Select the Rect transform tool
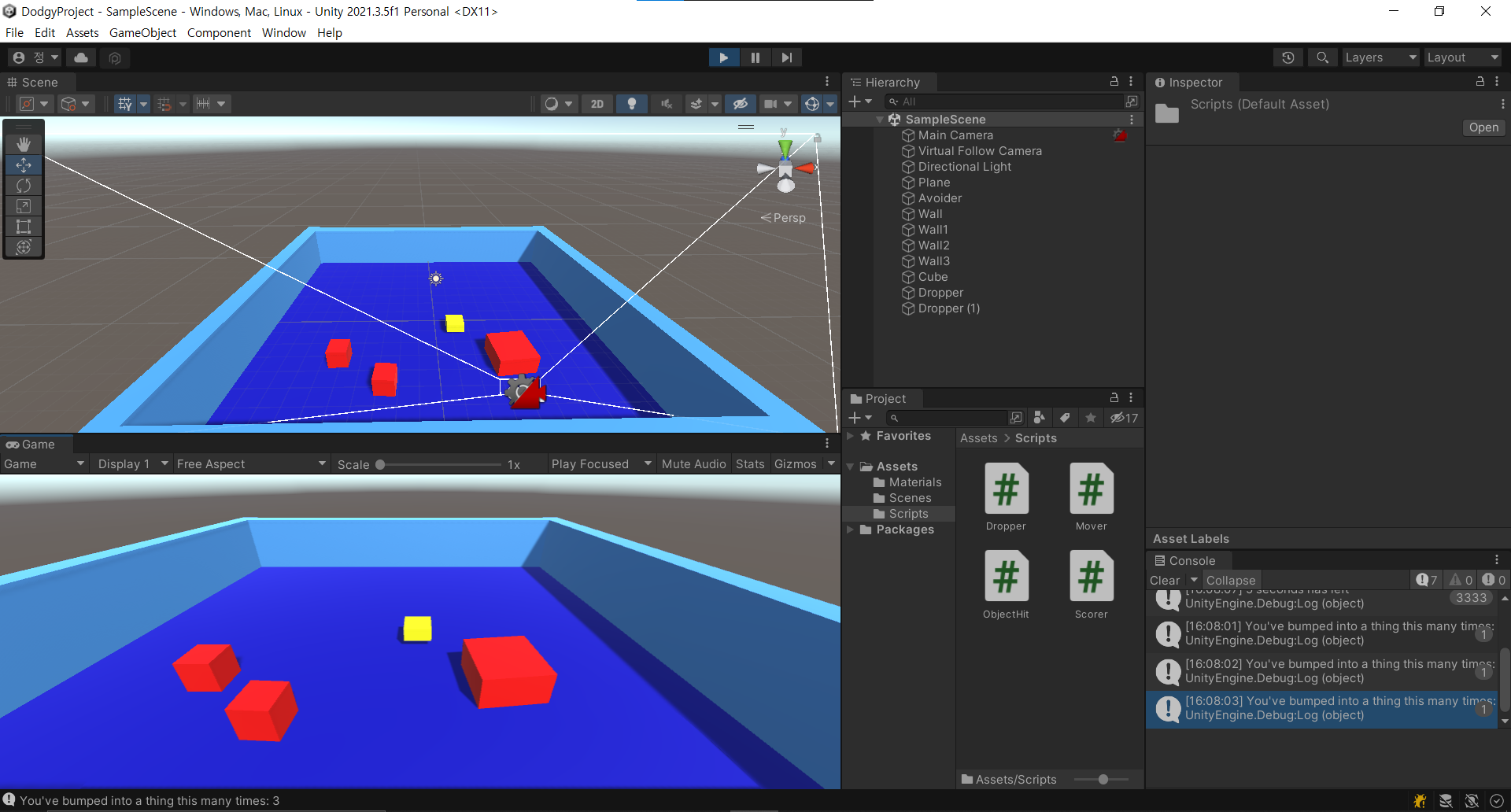Image resolution: width=1511 pixels, height=812 pixels. (24, 227)
